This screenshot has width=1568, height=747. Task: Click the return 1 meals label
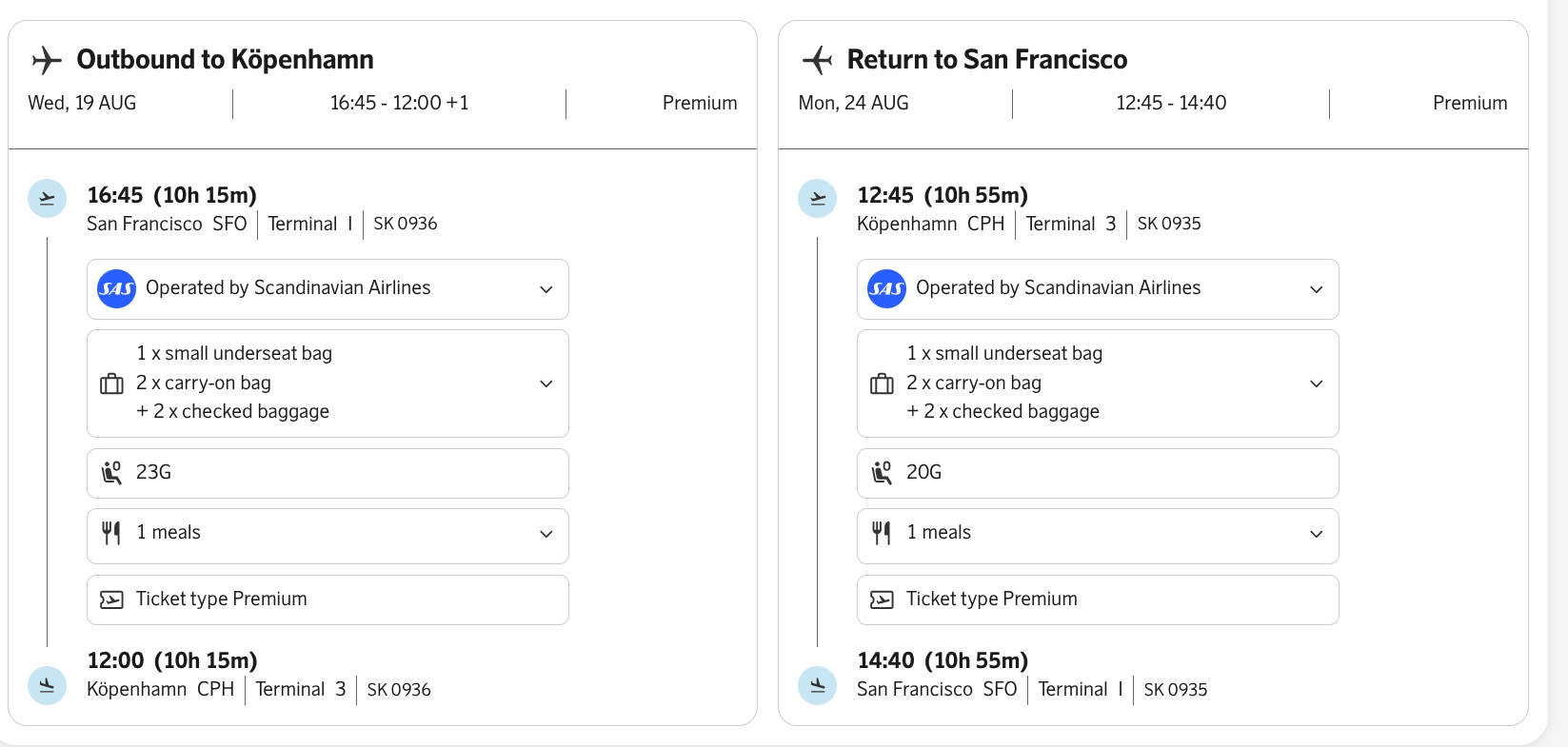[939, 532]
